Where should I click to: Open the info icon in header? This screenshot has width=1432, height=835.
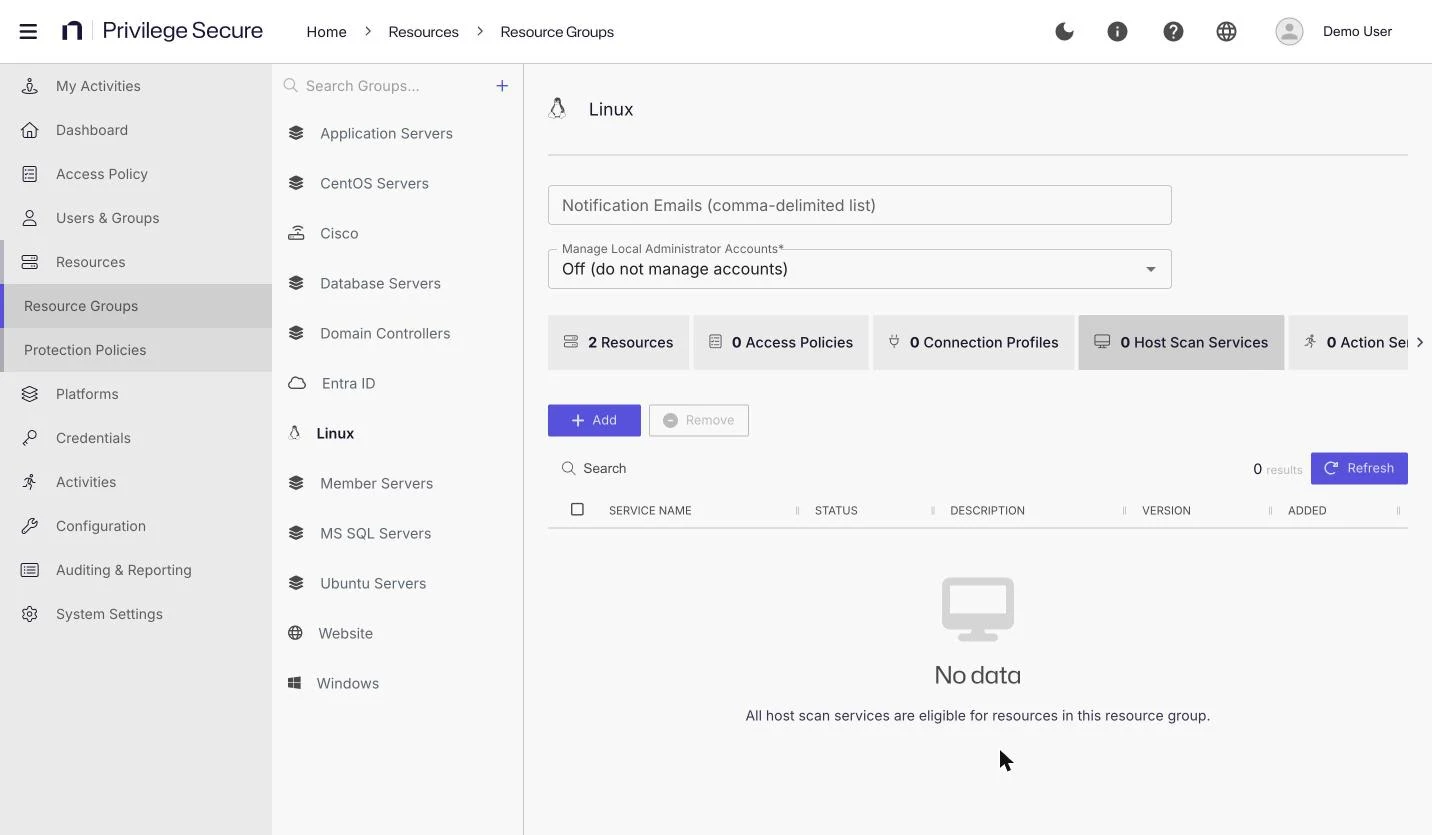[x=1117, y=31]
